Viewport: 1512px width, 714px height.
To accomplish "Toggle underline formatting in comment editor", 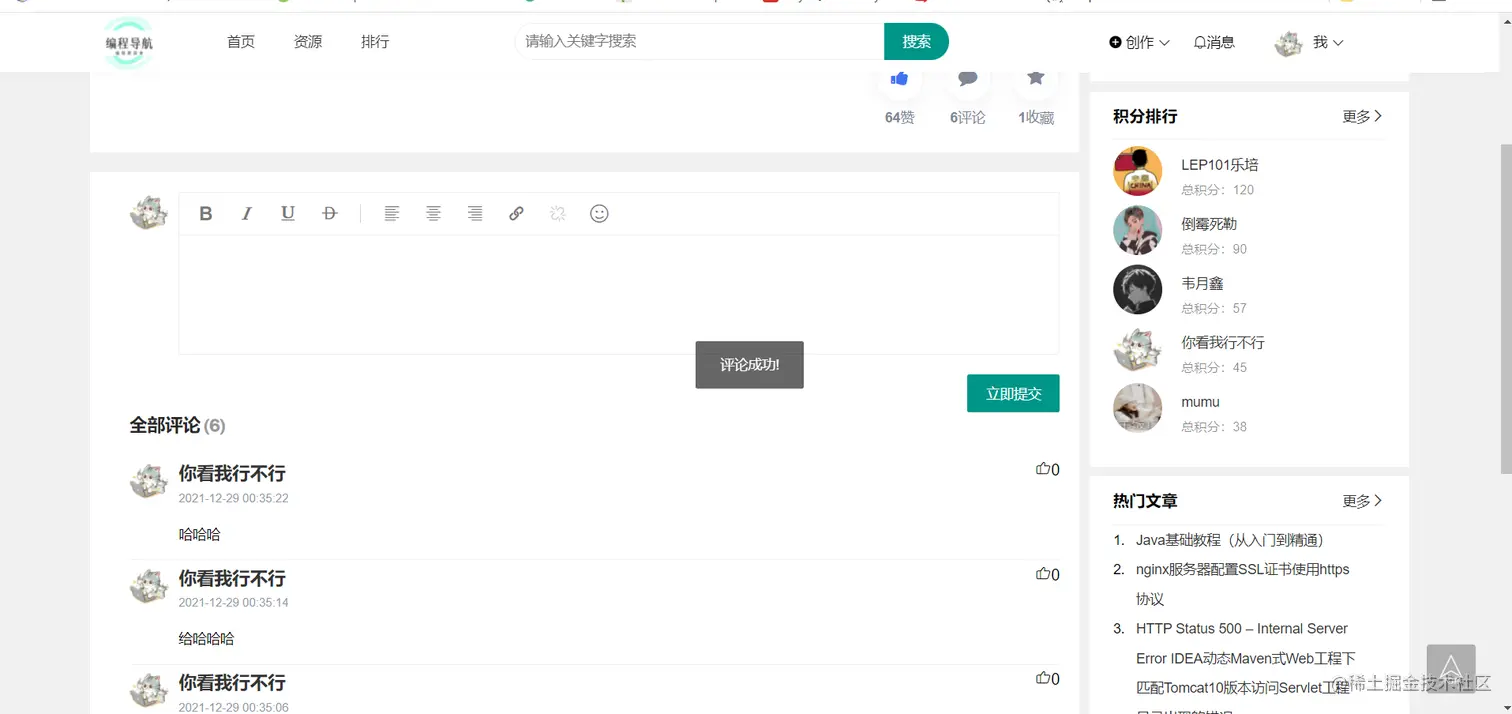I will 288,213.
